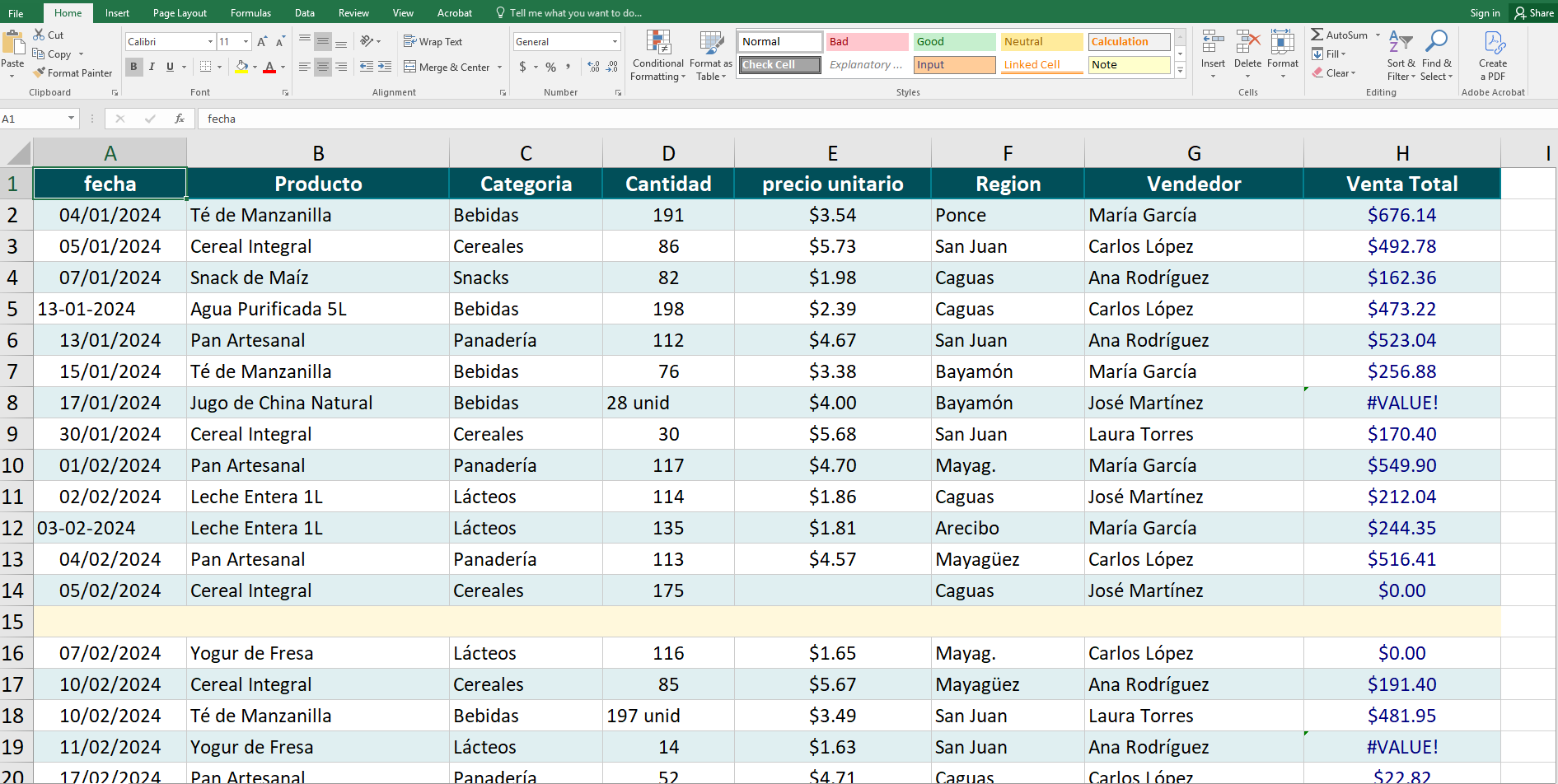Click the AutoSum sigma icon
Screen dimensions: 1558x784
[x=1317, y=35]
